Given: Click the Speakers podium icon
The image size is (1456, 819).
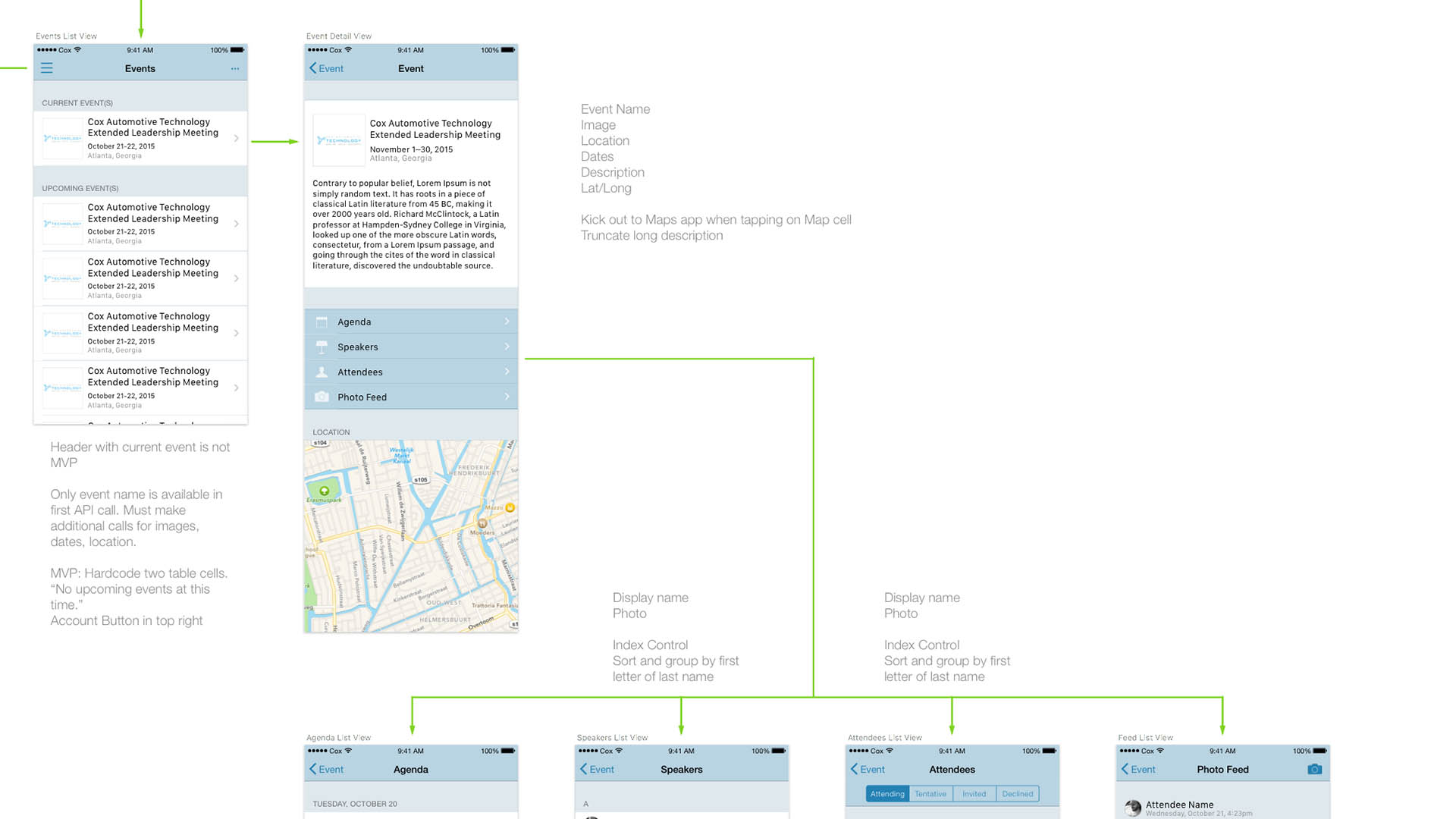Looking at the screenshot, I should [322, 347].
